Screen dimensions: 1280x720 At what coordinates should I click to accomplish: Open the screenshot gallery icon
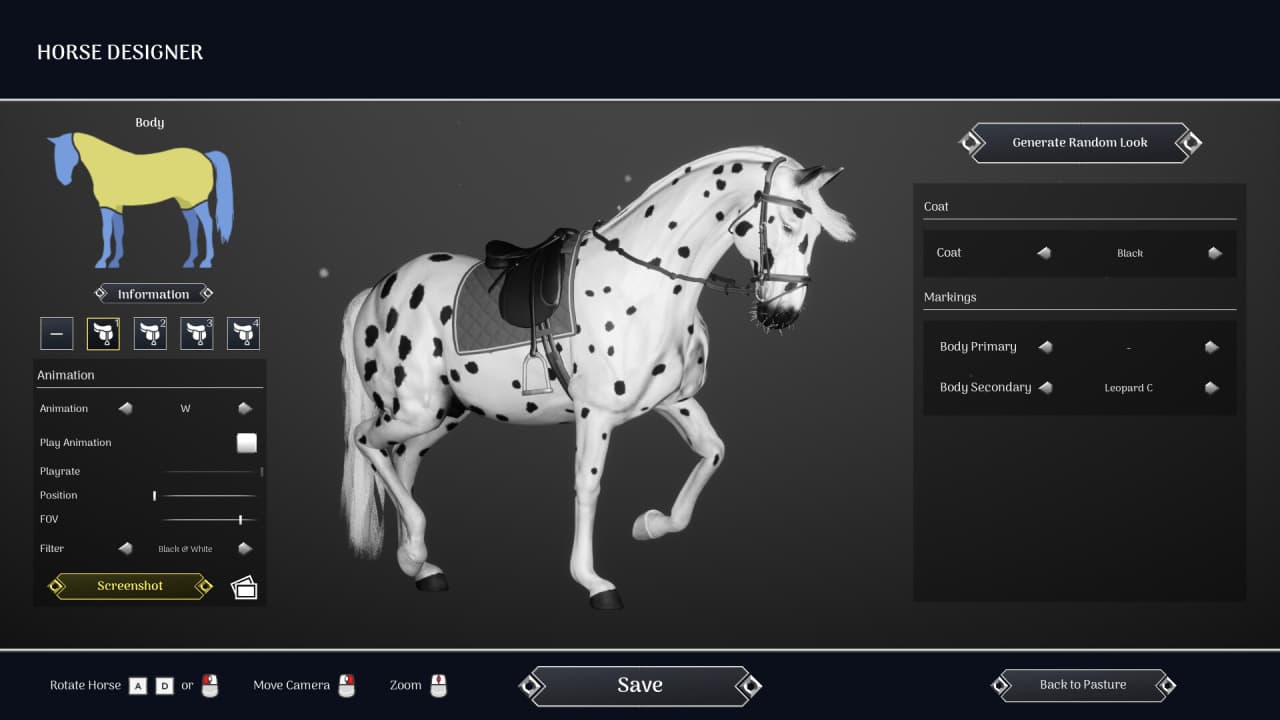point(244,587)
